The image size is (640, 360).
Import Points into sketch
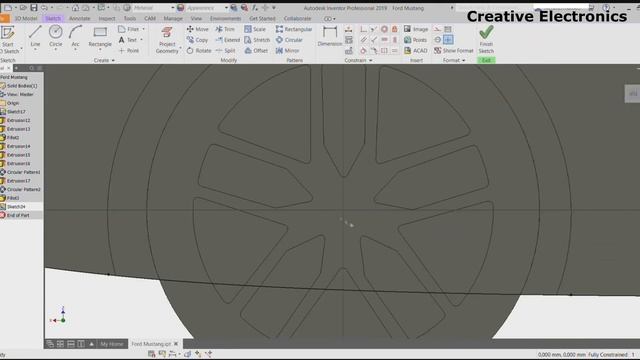(416, 40)
